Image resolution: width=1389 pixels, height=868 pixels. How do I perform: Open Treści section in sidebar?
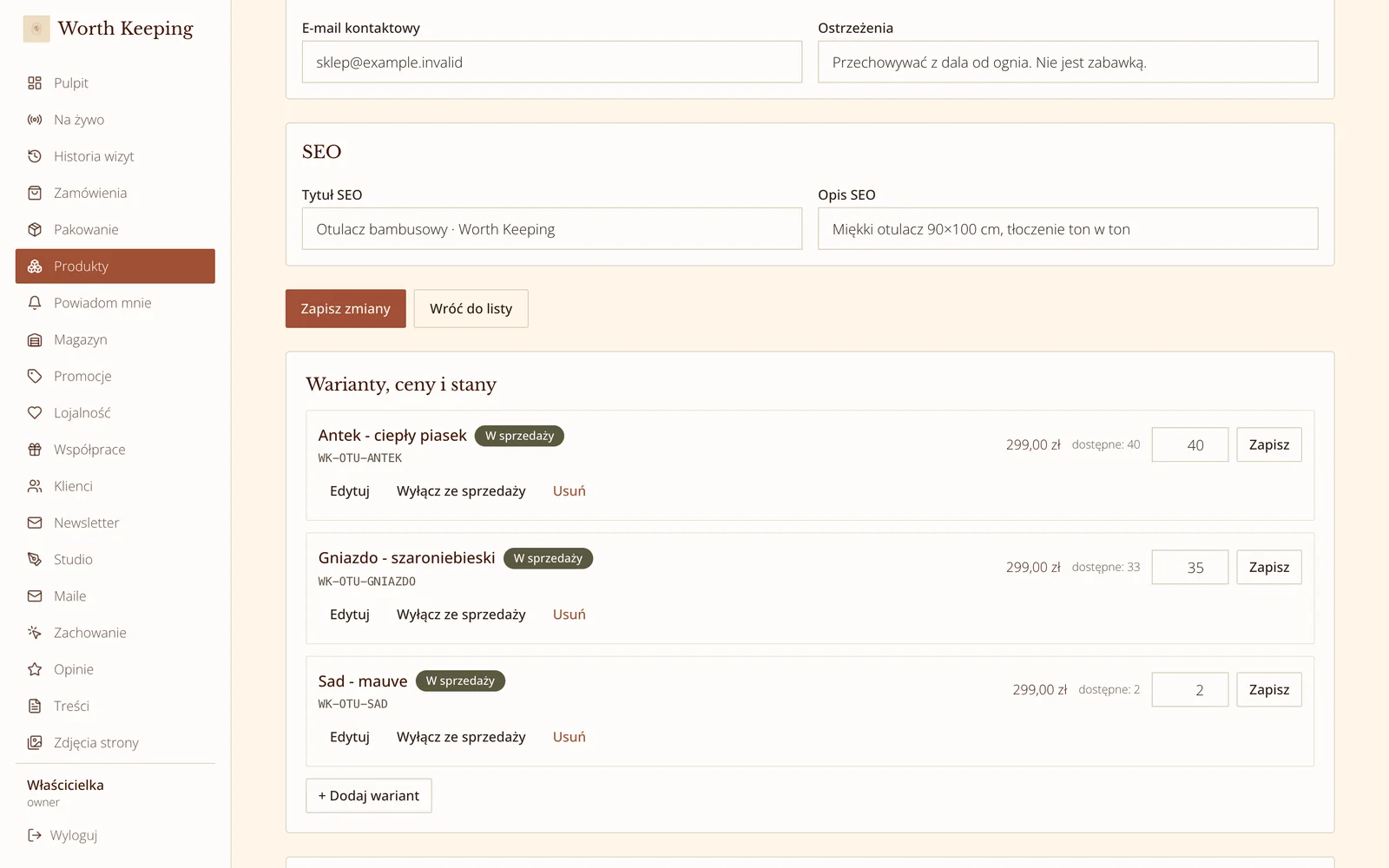click(x=115, y=706)
